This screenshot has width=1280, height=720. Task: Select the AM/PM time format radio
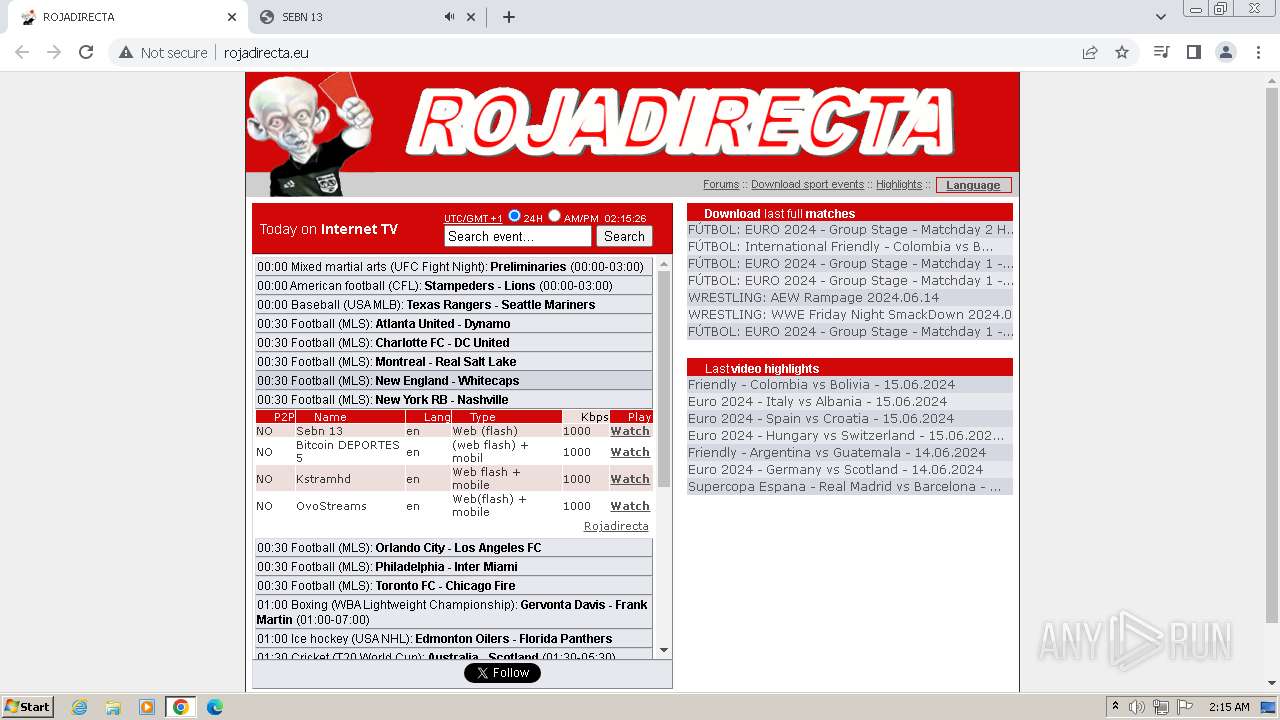(554, 215)
